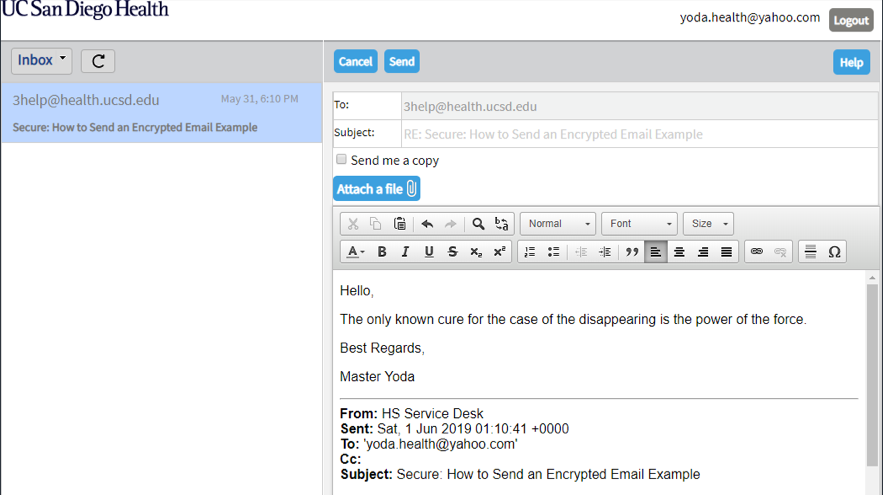Click the Send button
This screenshot has height=495, width=883.
(401, 62)
